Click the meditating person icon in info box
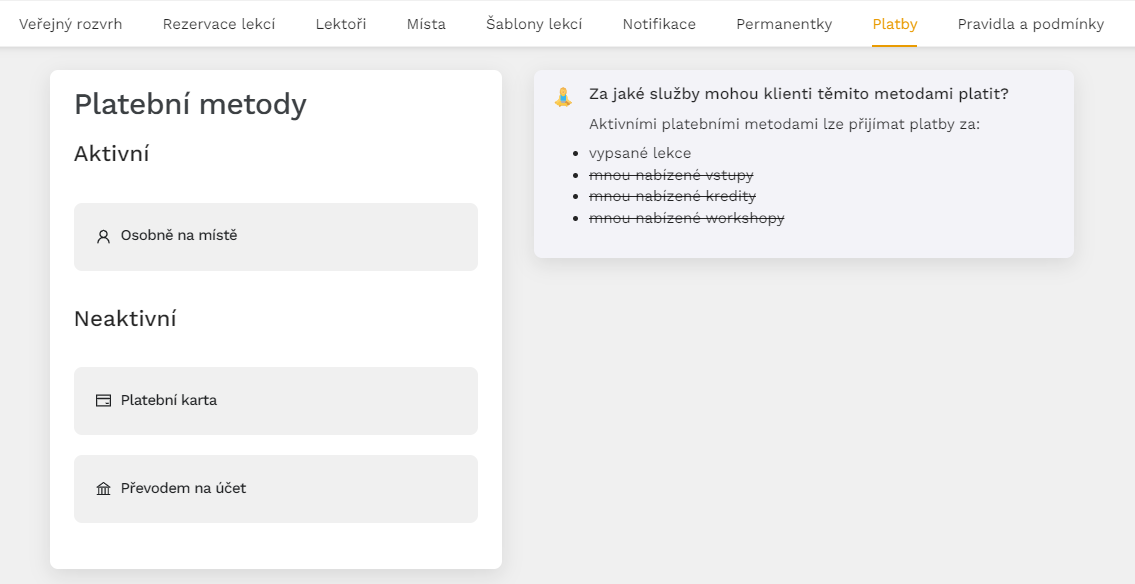 [563, 97]
